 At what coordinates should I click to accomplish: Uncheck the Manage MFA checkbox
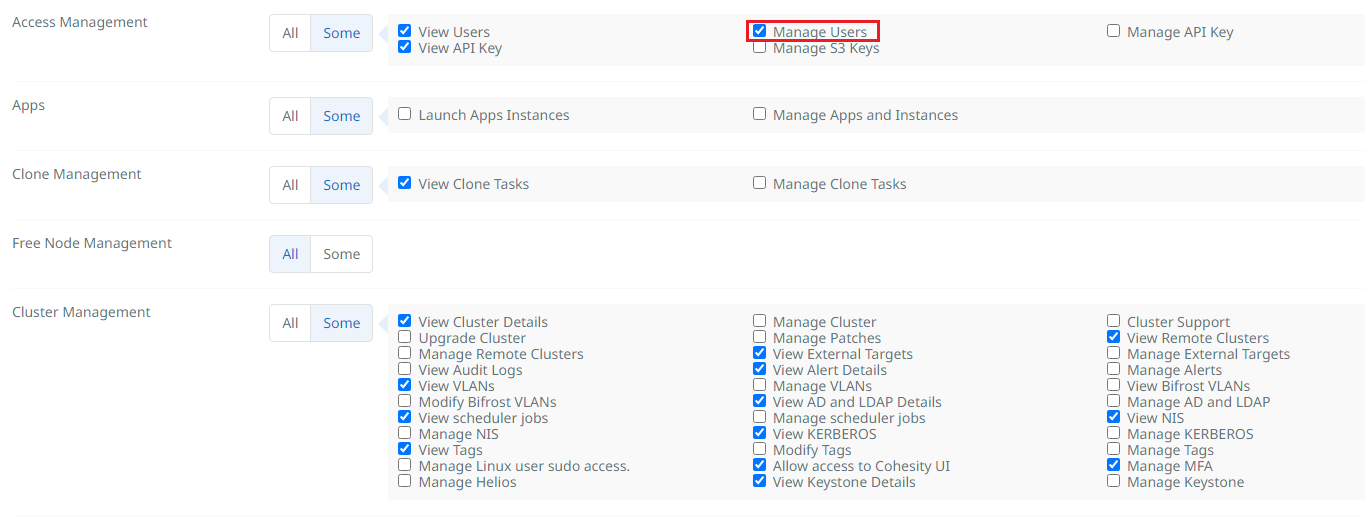pyautogui.click(x=1113, y=465)
